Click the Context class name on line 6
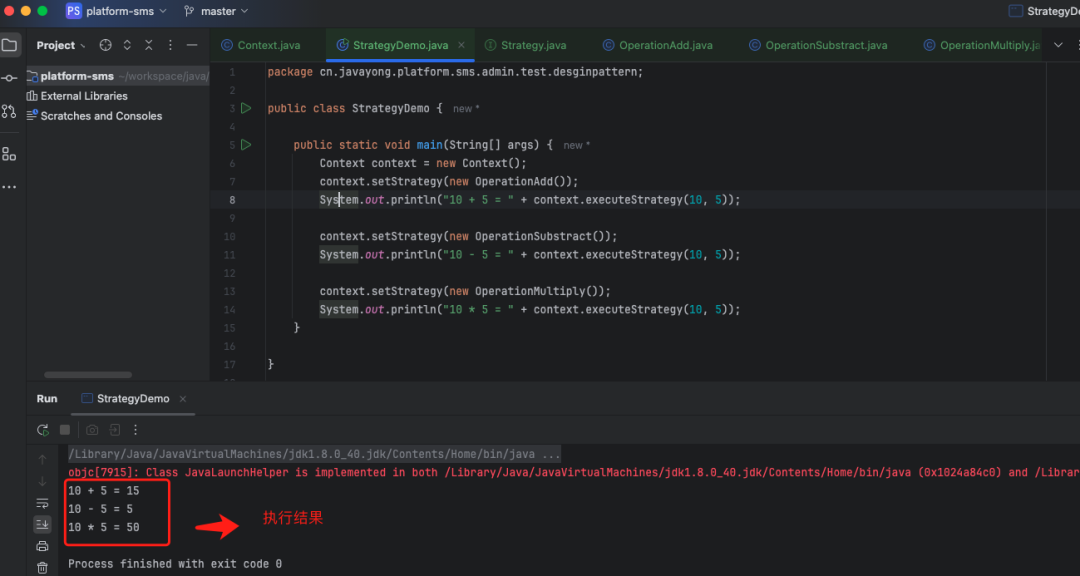The image size is (1080, 576). (342, 163)
